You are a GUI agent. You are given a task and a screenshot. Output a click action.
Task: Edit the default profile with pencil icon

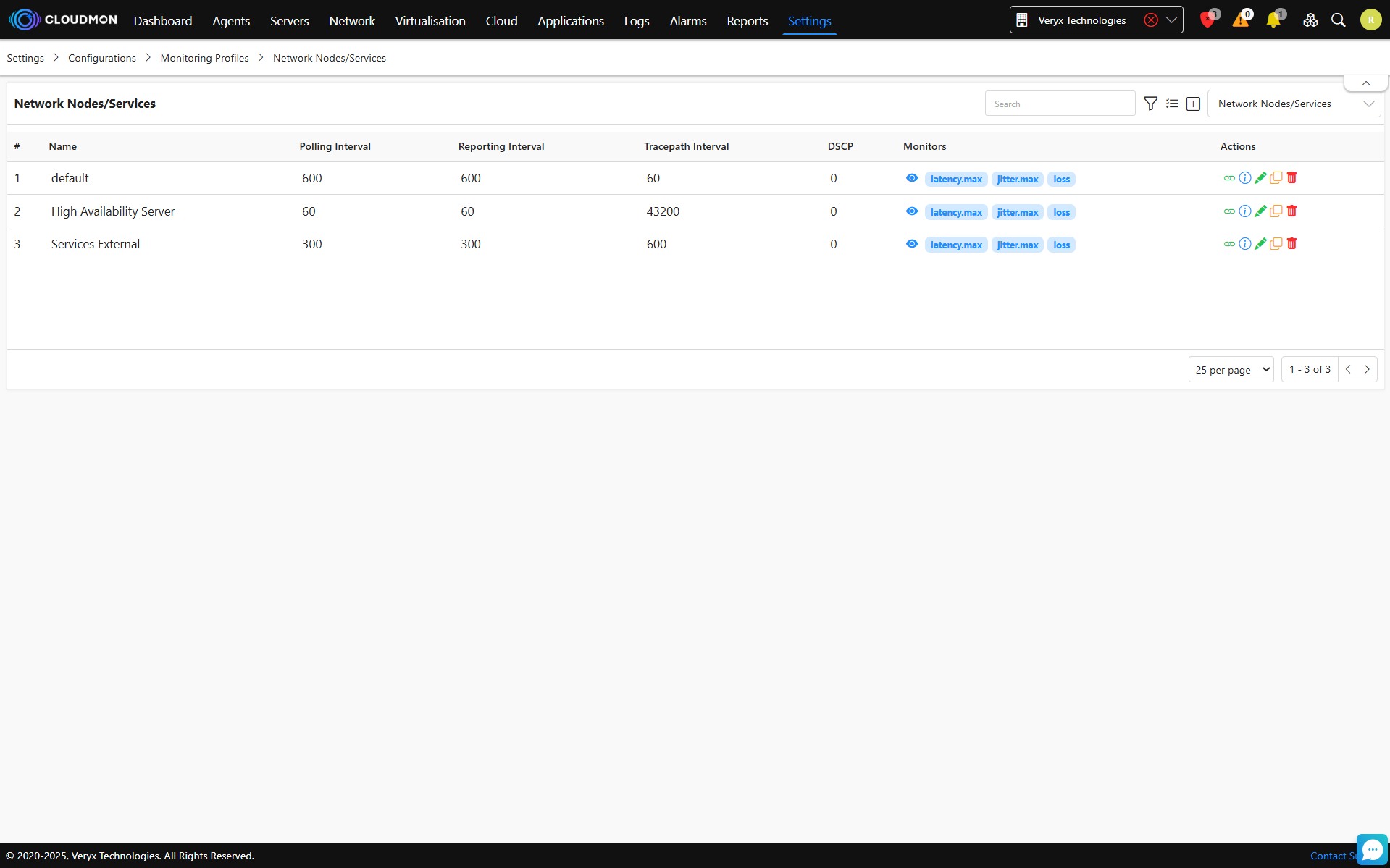(x=1260, y=178)
